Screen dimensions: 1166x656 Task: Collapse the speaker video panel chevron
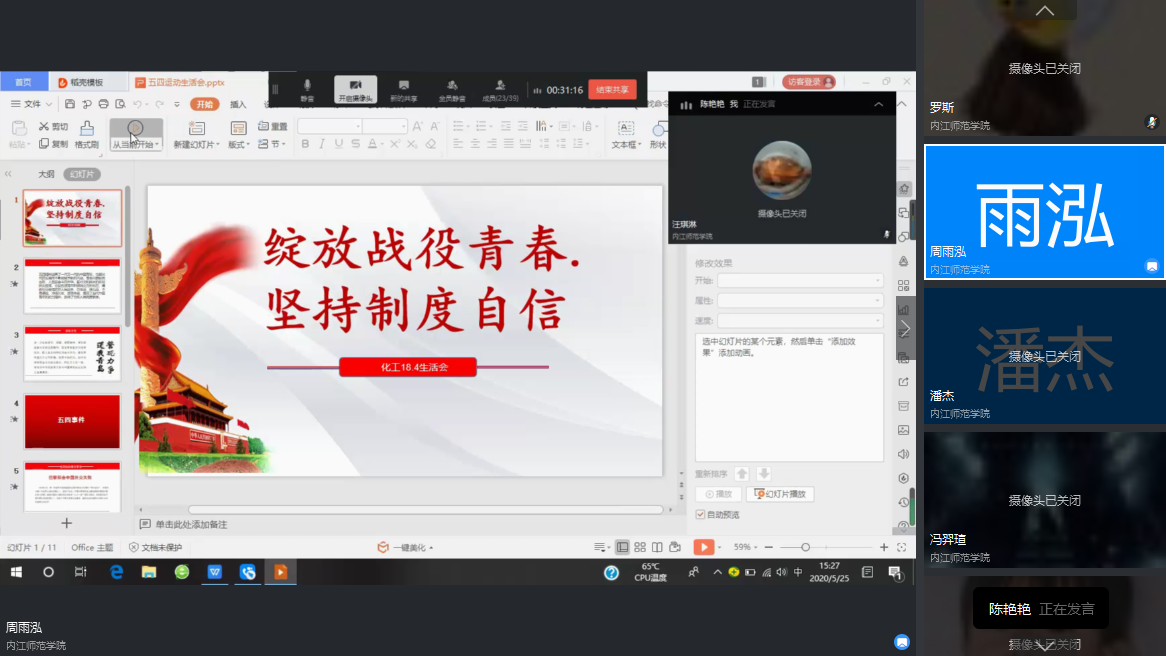pos(879,104)
